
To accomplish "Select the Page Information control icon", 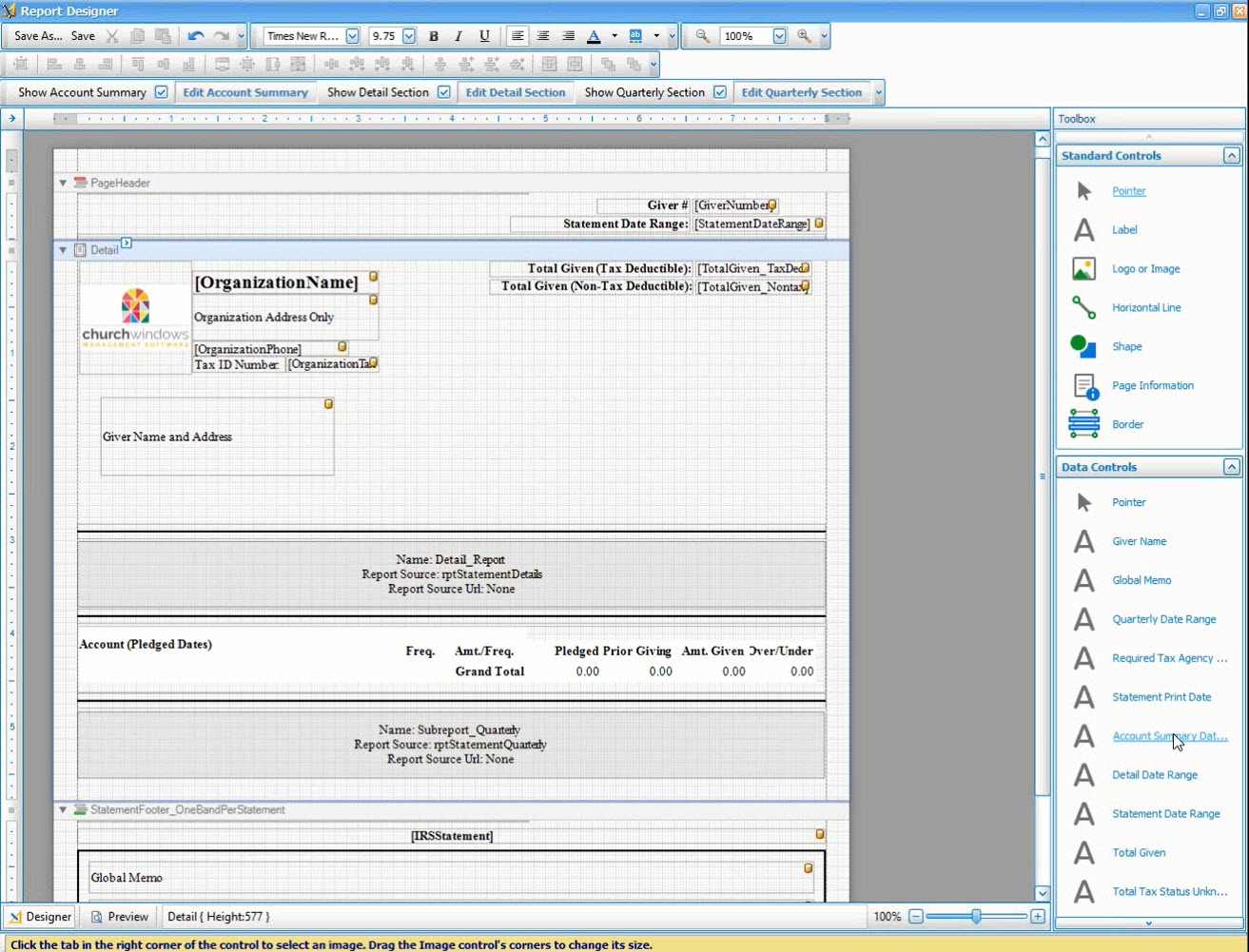I will pyautogui.click(x=1083, y=386).
